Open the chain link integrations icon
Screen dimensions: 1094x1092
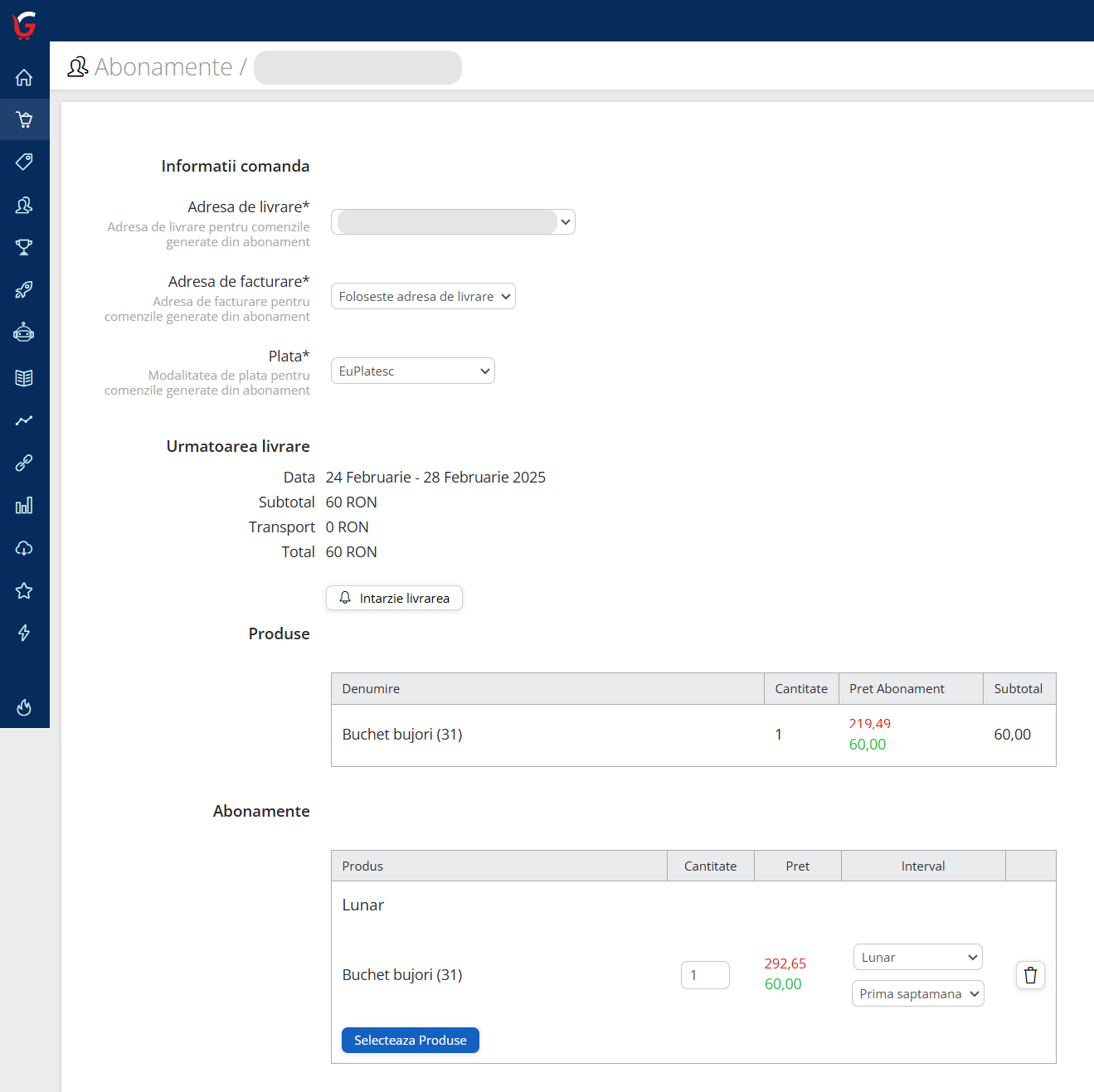[x=24, y=463]
